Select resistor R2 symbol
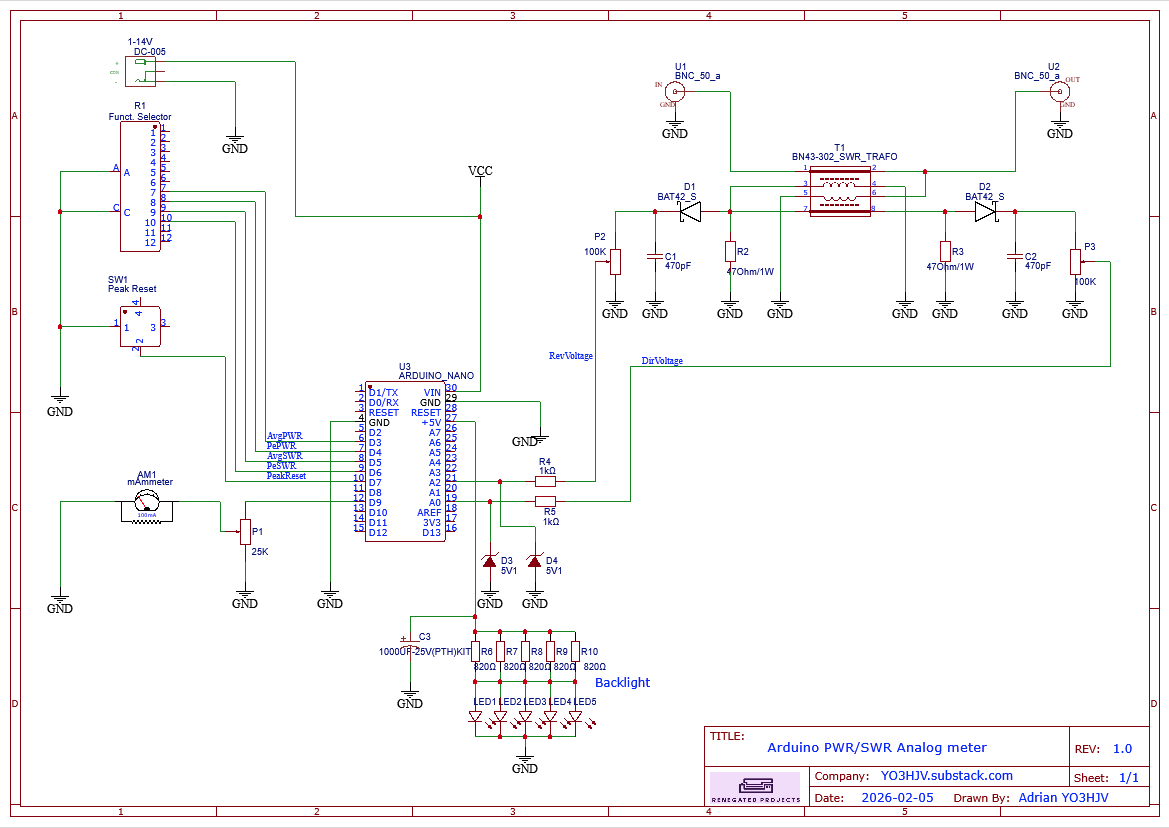The height and width of the screenshot is (828, 1169). (x=730, y=251)
